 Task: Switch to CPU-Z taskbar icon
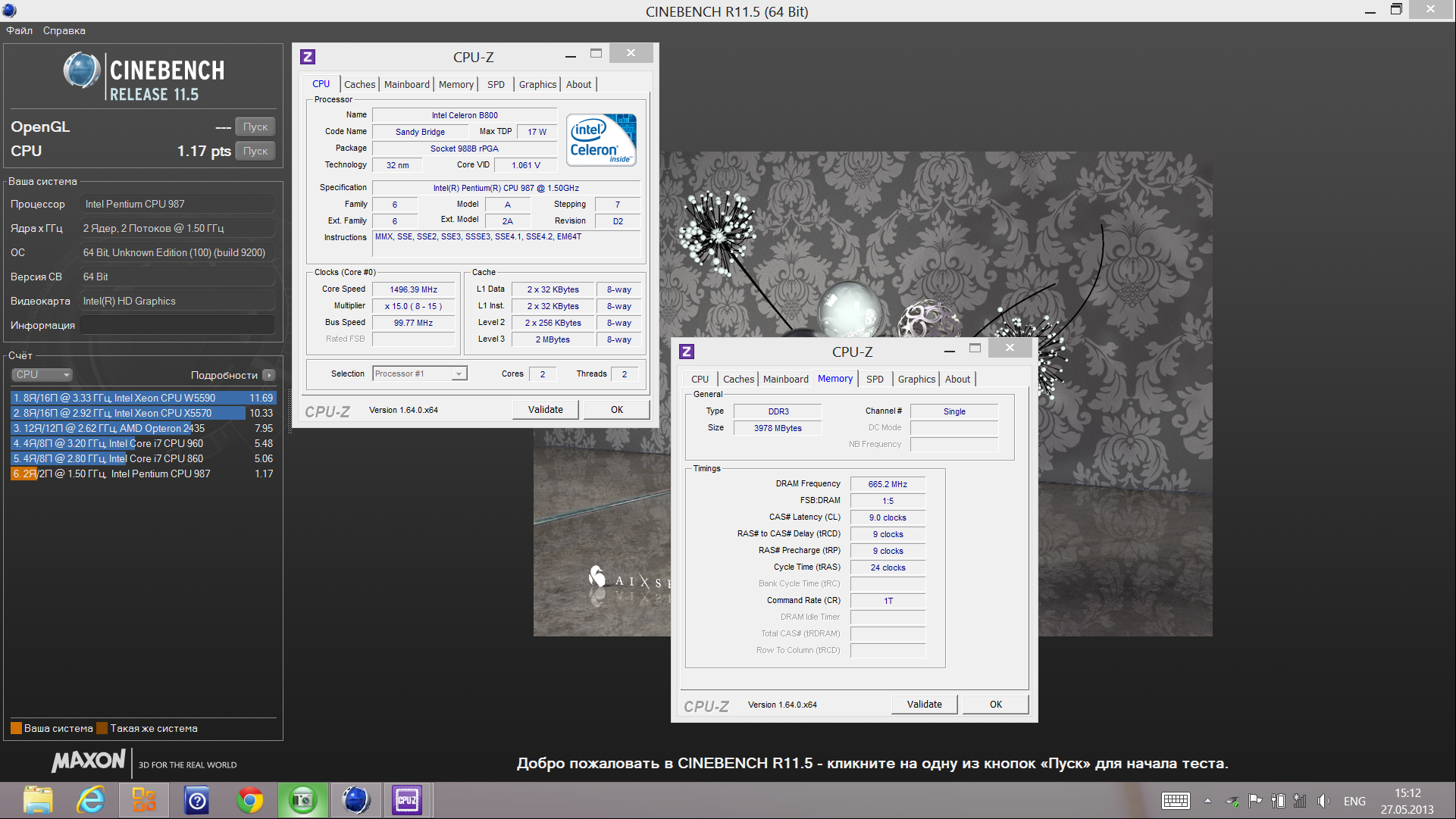click(x=407, y=800)
